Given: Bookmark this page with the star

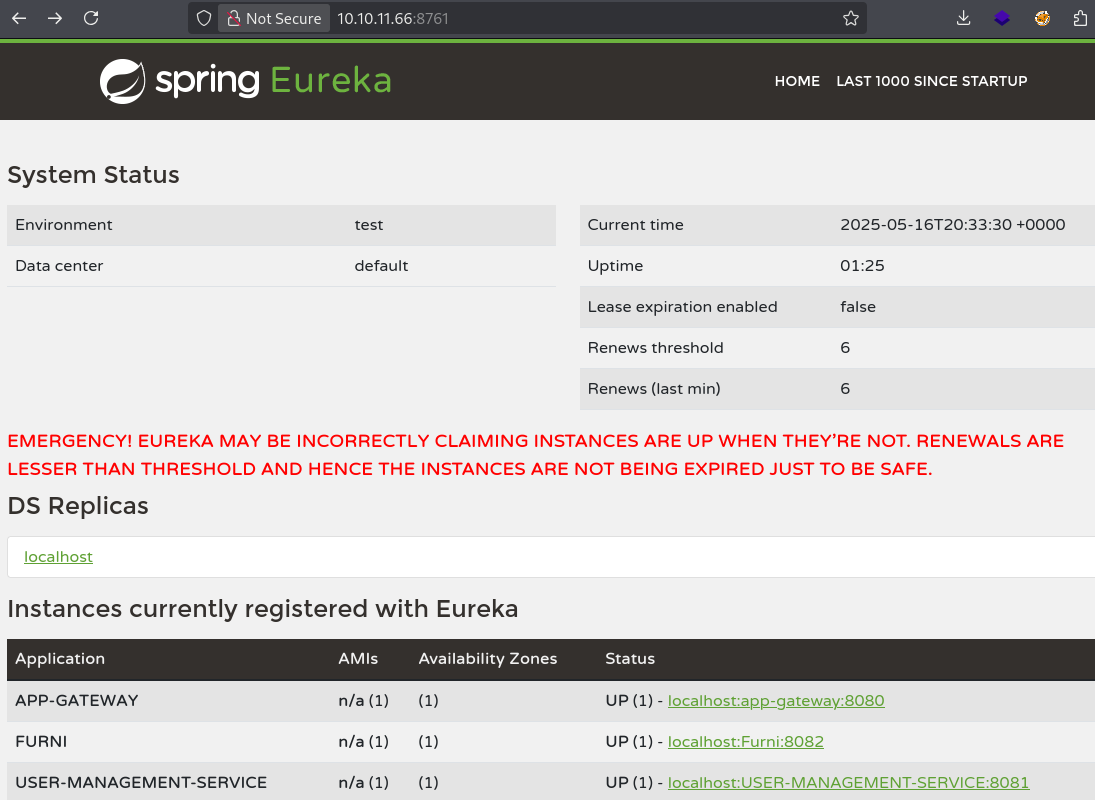Looking at the screenshot, I should click(x=851, y=18).
